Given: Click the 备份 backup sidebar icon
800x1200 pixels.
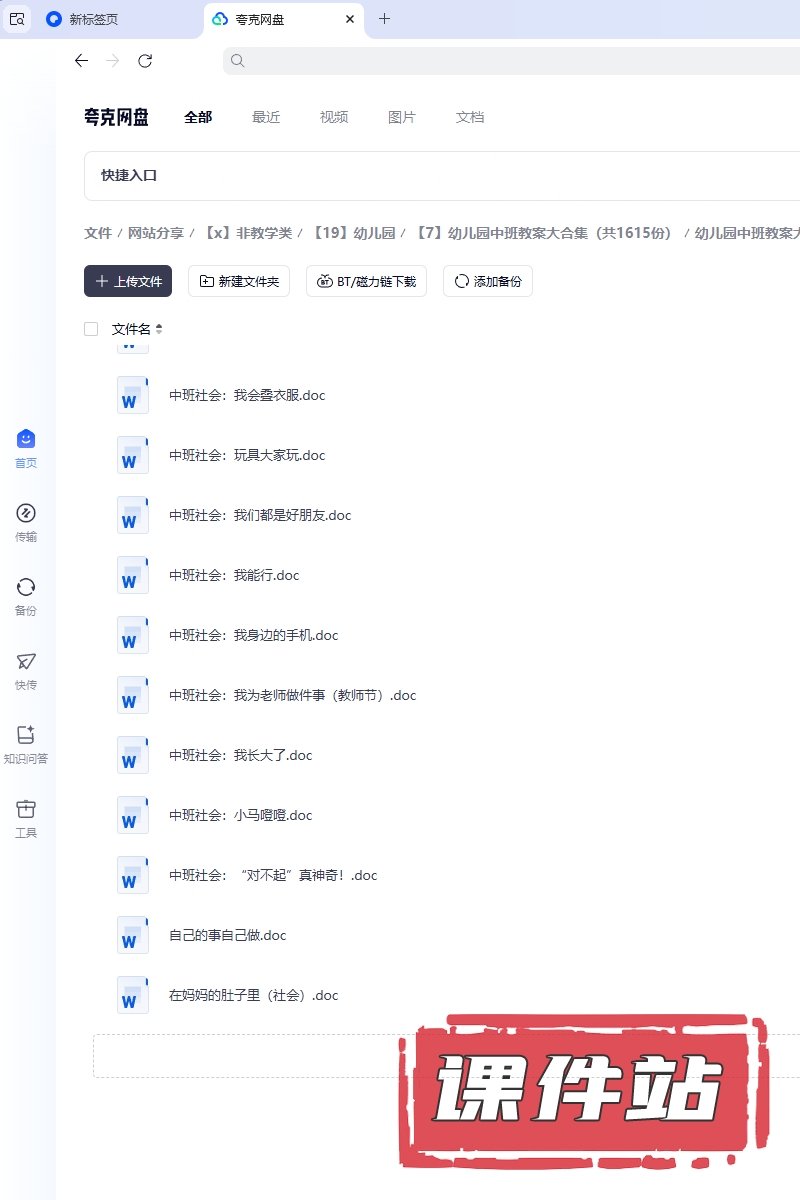Looking at the screenshot, I should (x=26, y=588).
